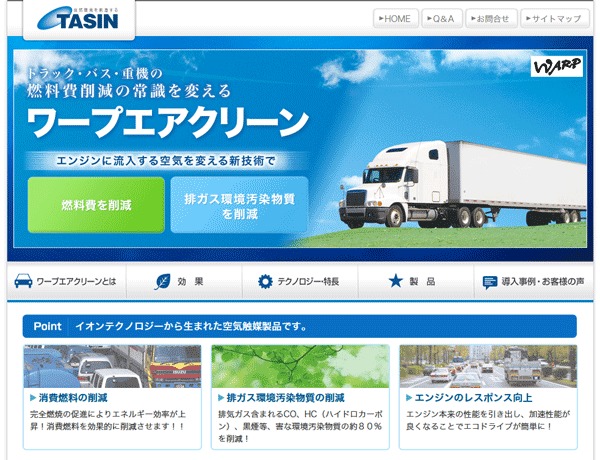Click the city road photo thumbnail

coord(488,366)
